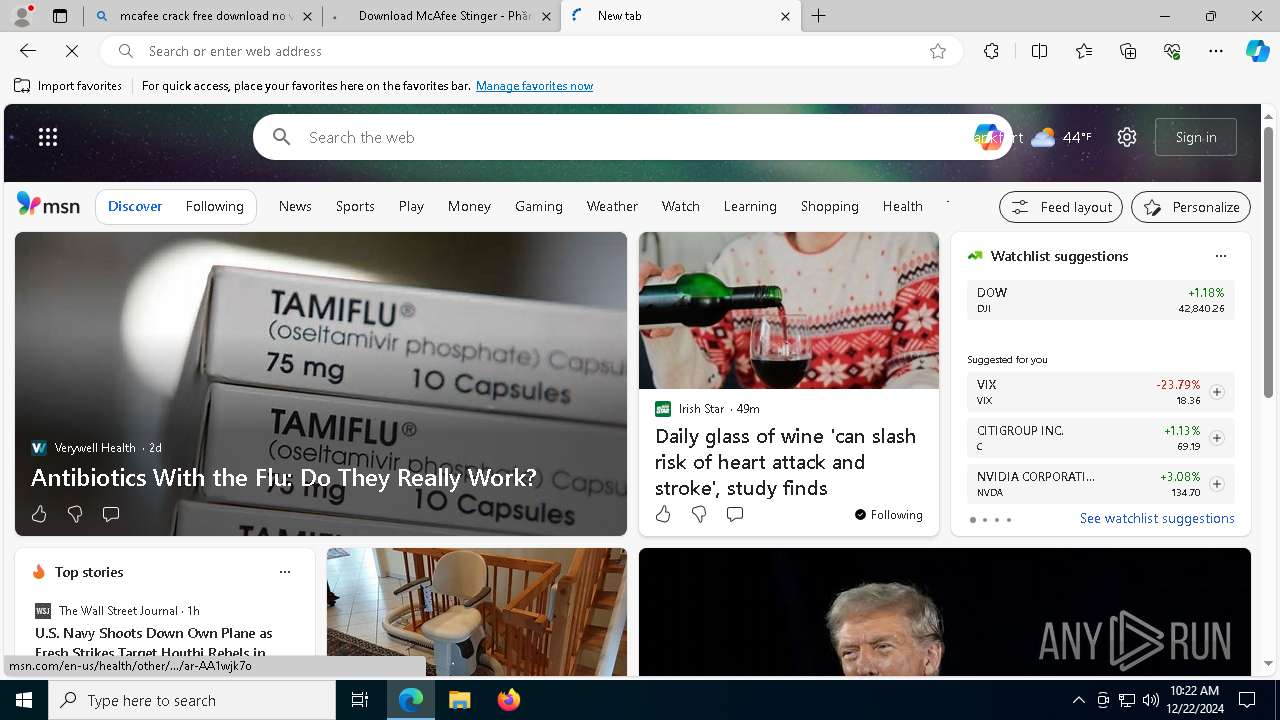This screenshot has width=1280, height=720.
Task: Add NVIDIA Corporation to watchlist
Action: 1217,484
